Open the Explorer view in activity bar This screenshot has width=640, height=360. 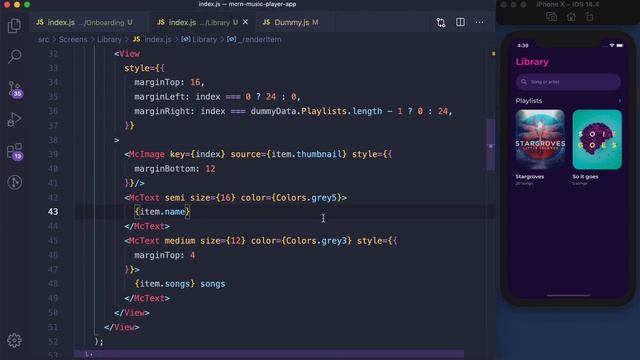(x=14, y=26)
